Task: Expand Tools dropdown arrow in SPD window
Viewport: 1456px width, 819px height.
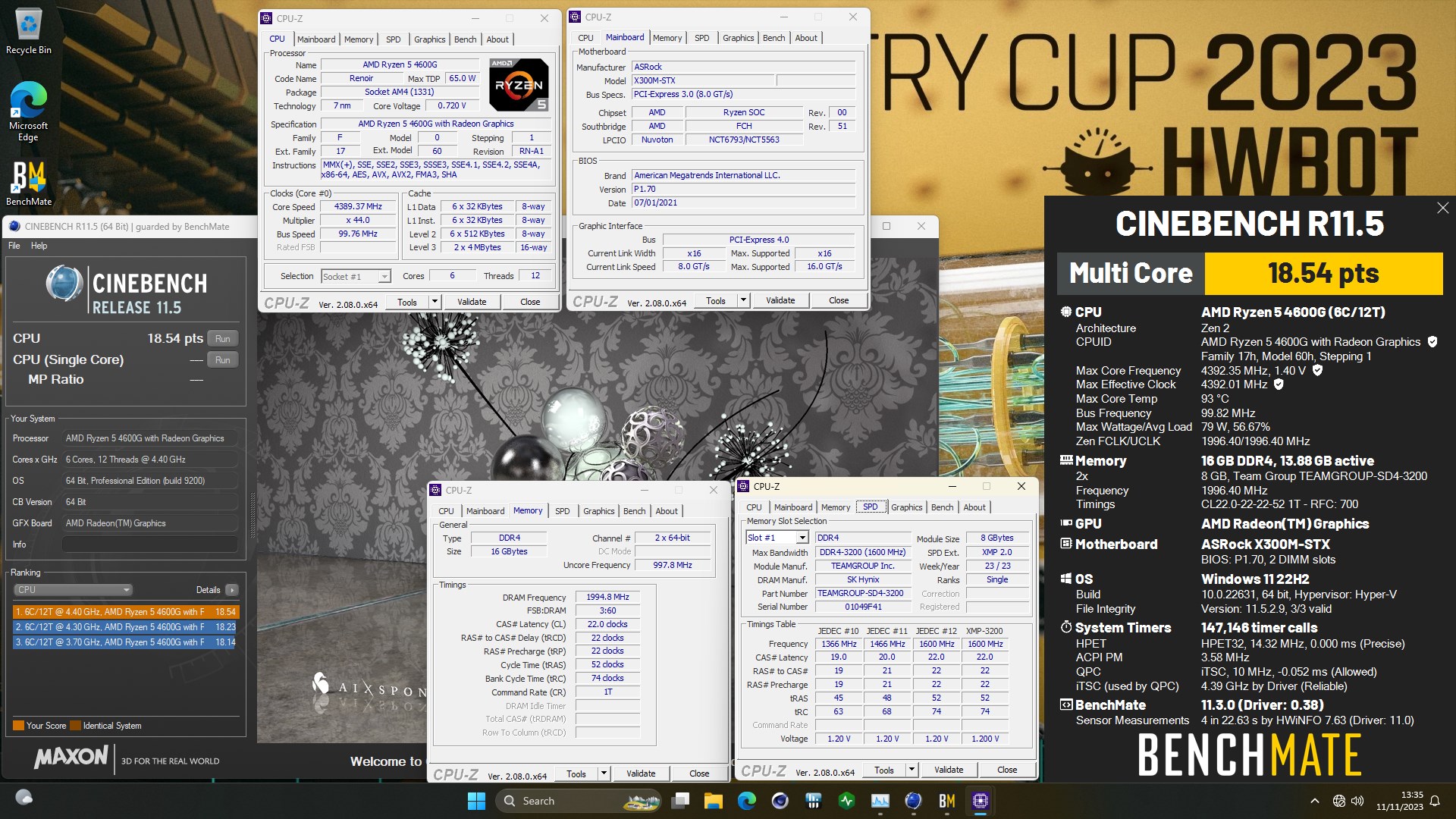Action: tap(912, 770)
